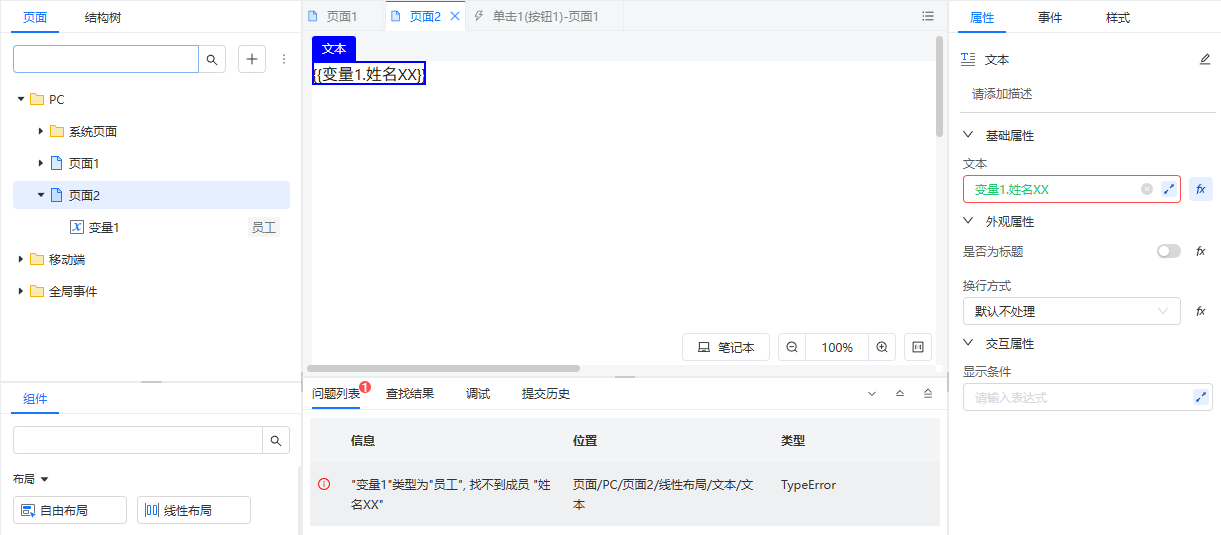
Task: Close the 页面2 editor tab
Action: pos(455,16)
